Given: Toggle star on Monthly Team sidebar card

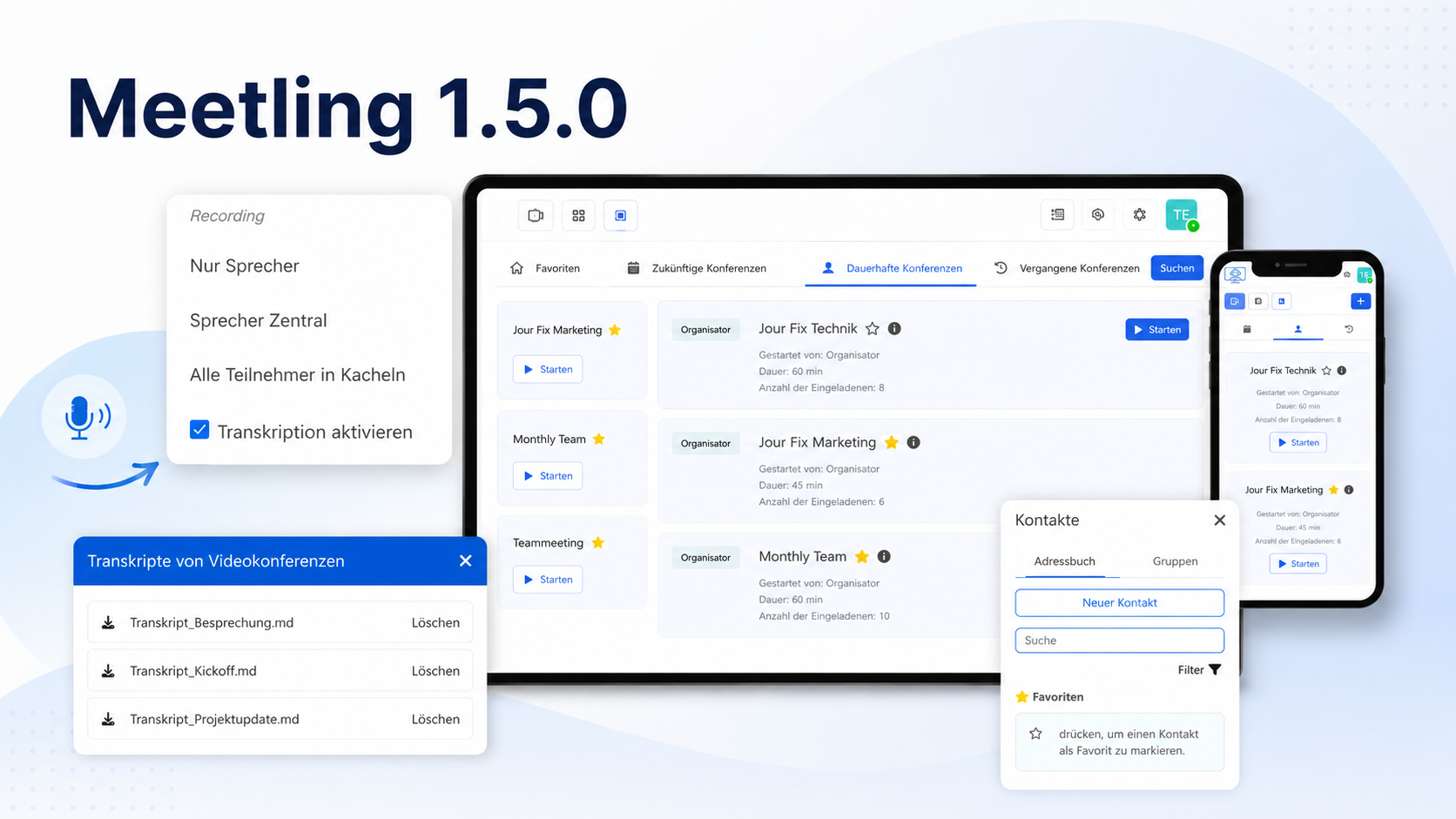Looking at the screenshot, I should coord(599,439).
